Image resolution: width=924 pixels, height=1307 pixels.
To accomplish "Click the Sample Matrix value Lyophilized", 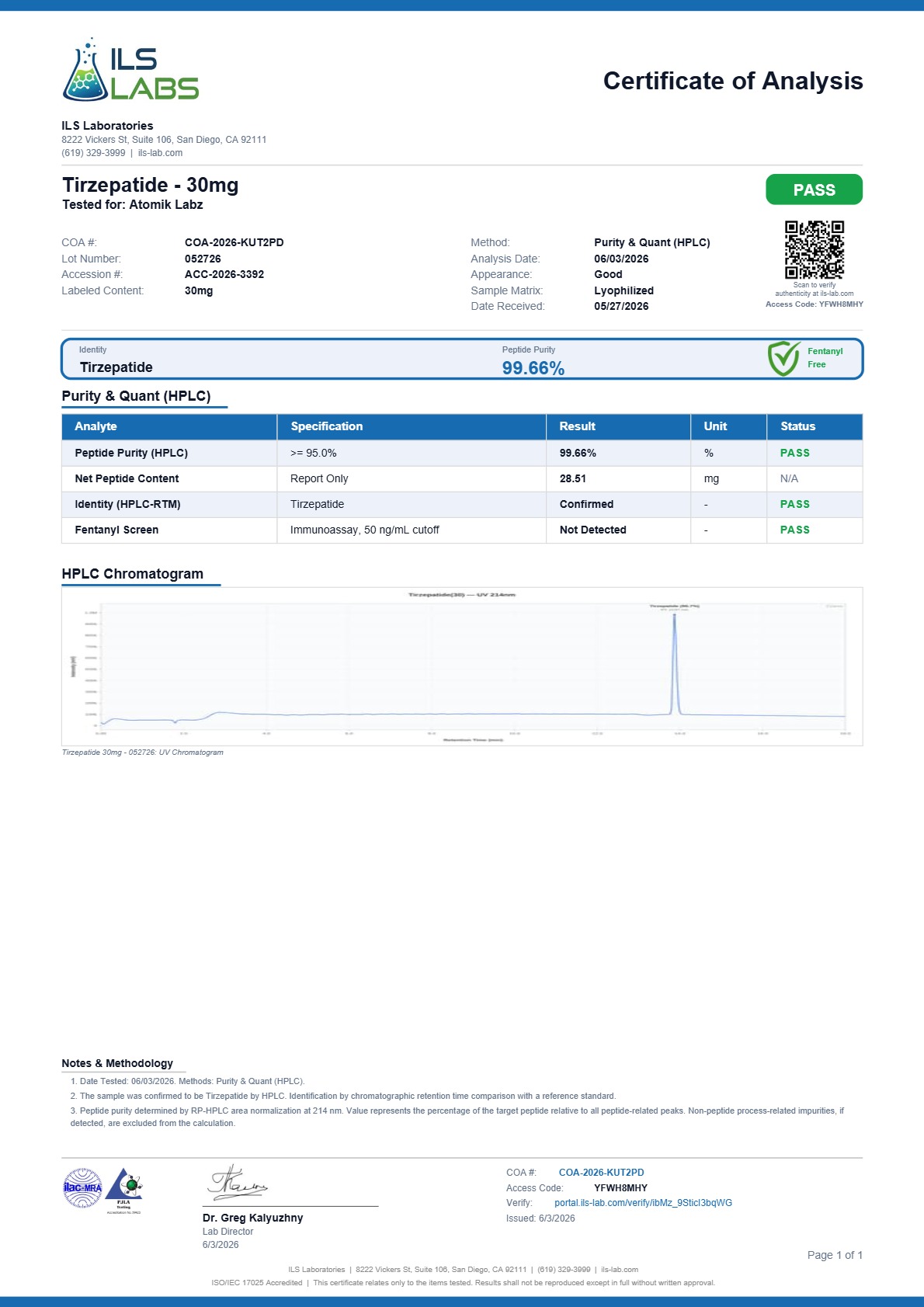I will click(x=624, y=290).
